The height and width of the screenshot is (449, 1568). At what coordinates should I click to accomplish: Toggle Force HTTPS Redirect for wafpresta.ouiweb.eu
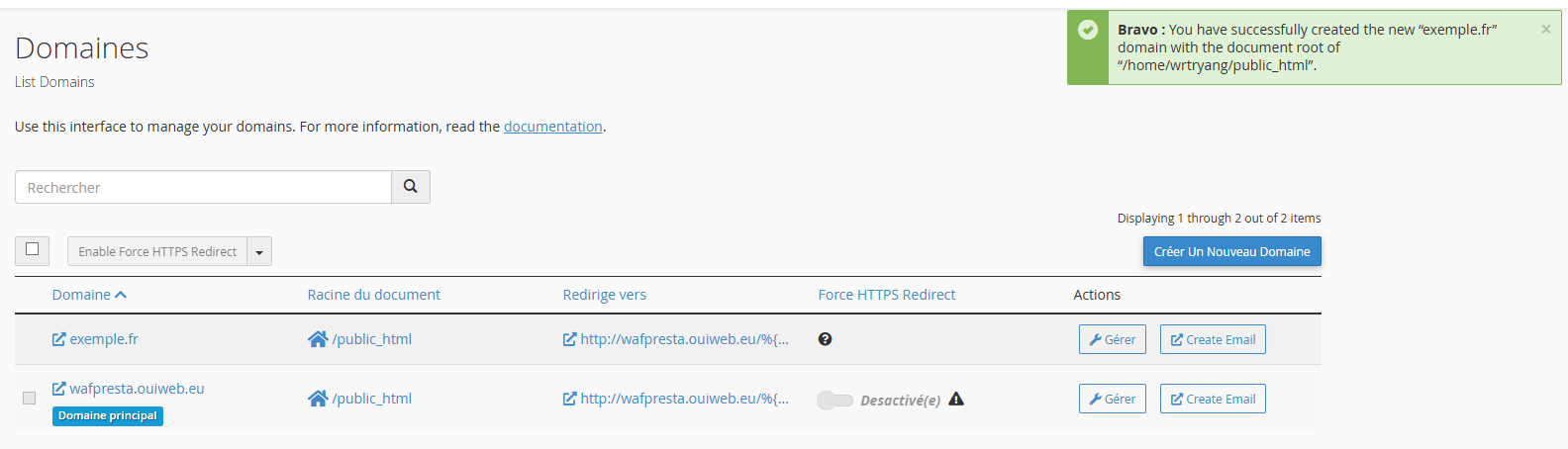pos(834,400)
